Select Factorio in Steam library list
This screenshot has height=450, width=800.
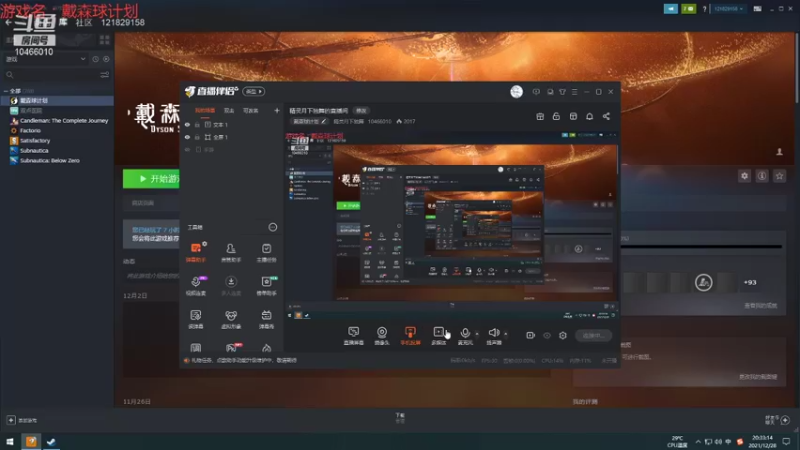(31, 131)
